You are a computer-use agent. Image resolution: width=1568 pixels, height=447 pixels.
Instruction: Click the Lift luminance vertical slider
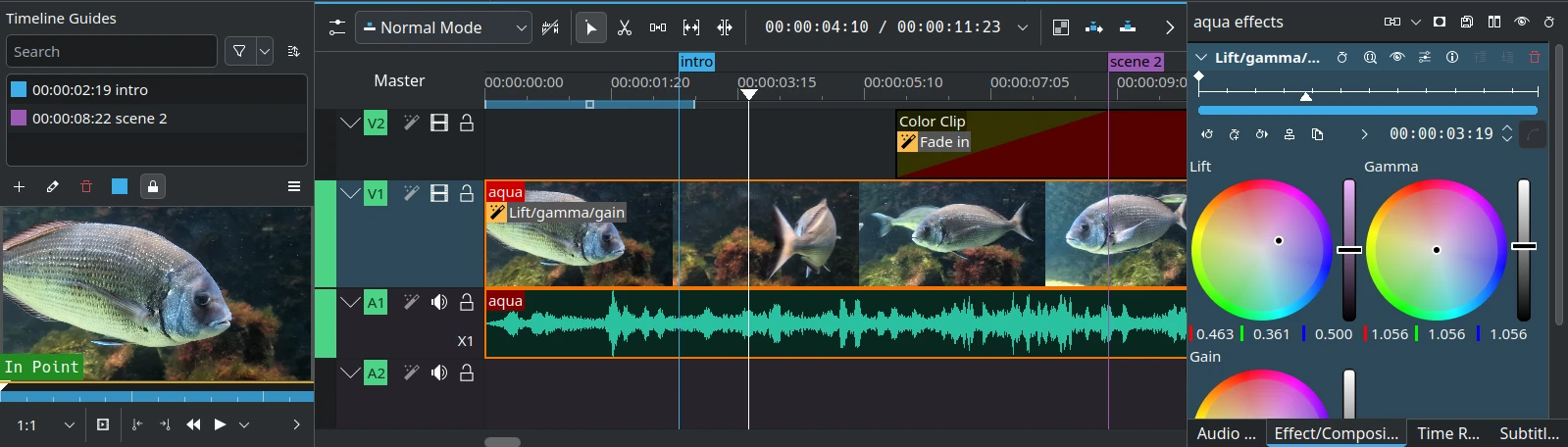pos(1349,250)
